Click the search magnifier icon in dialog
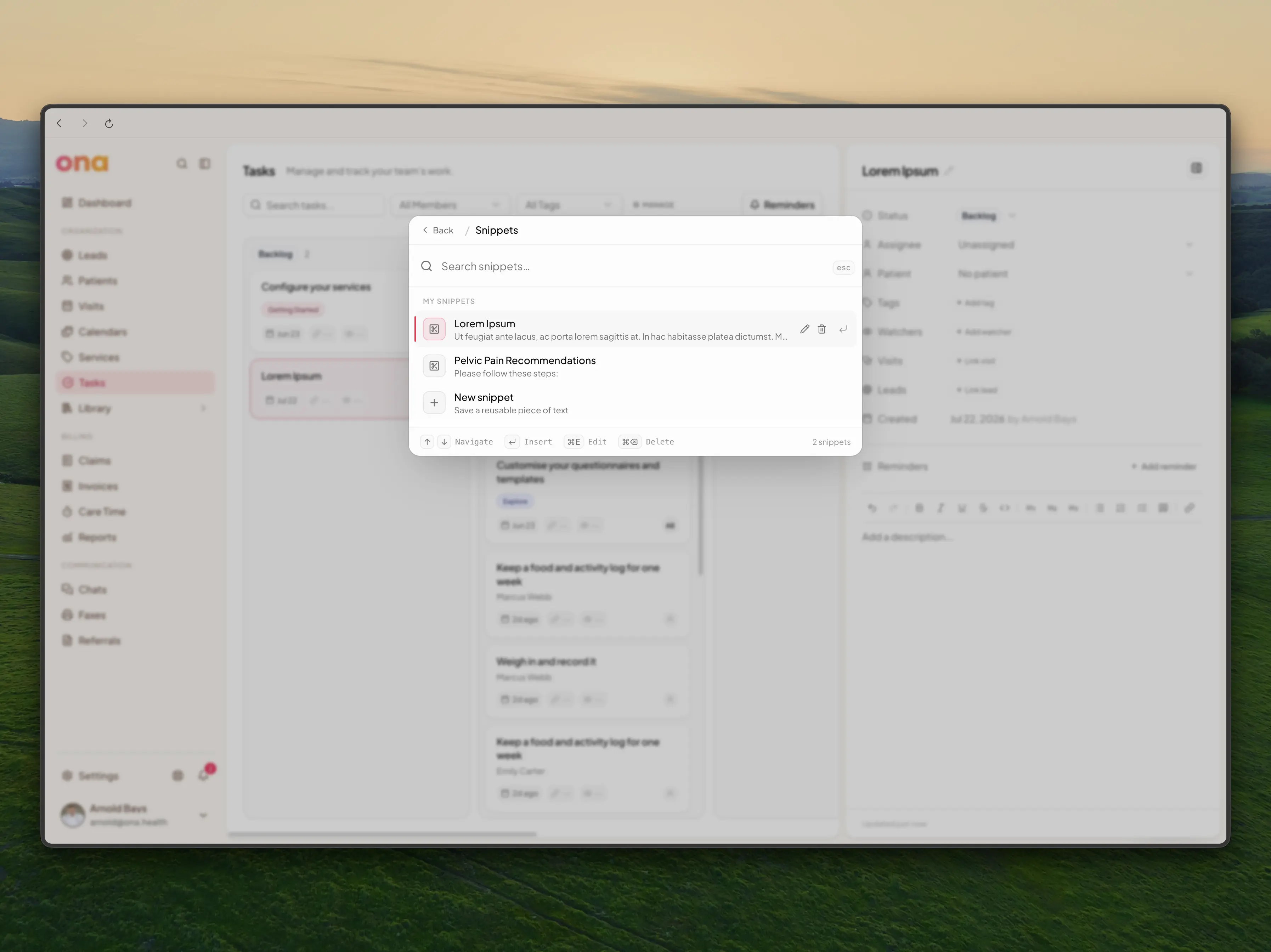Viewport: 1271px width, 952px height. pyautogui.click(x=427, y=266)
